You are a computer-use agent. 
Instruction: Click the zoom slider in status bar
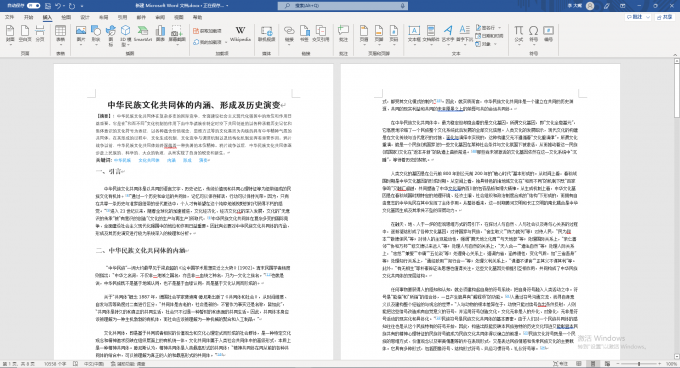[x=640, y=364]
